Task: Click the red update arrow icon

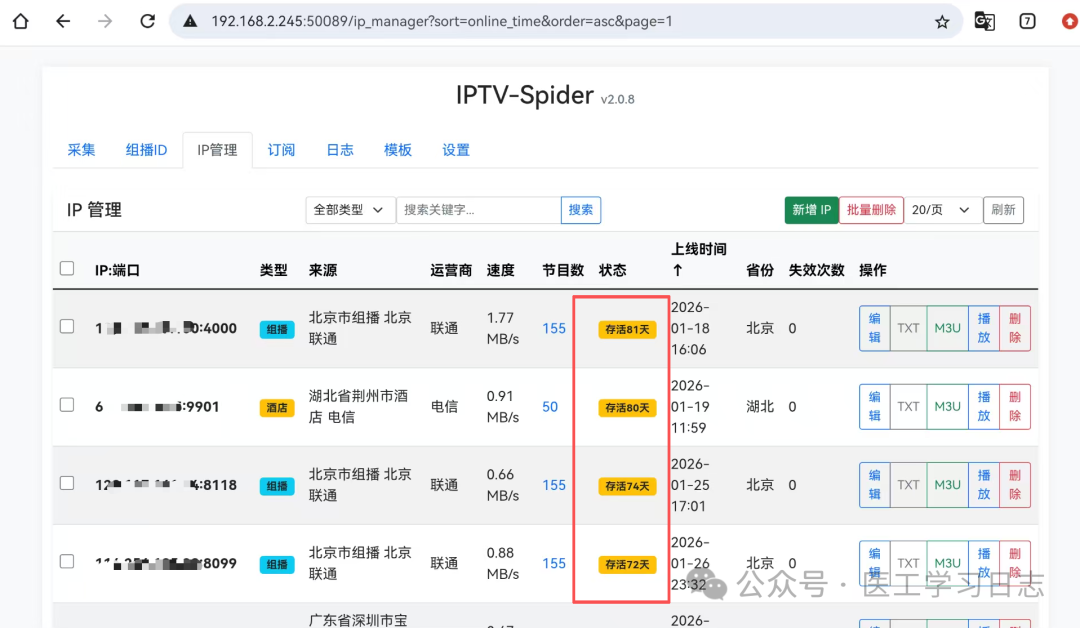Action: tap(1069, 21)
